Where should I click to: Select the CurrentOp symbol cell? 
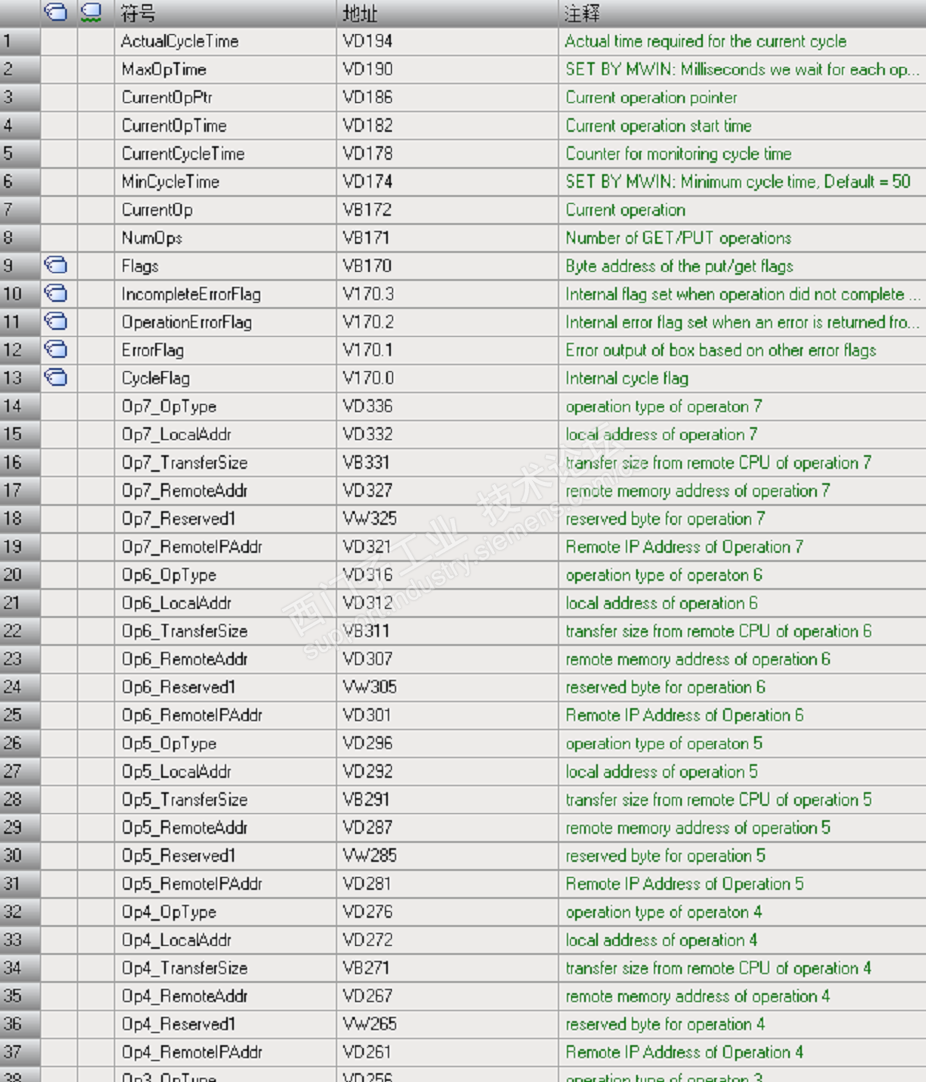(x=226, y=210)
